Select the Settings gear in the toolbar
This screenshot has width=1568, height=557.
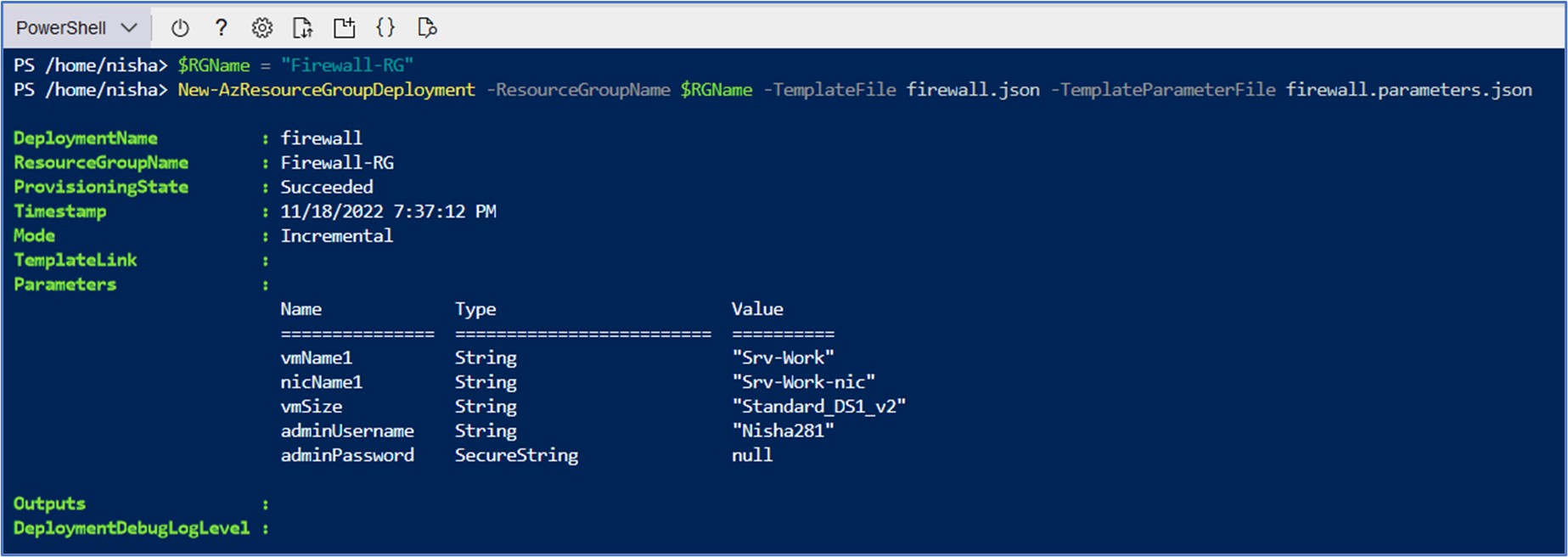point(261,27)
